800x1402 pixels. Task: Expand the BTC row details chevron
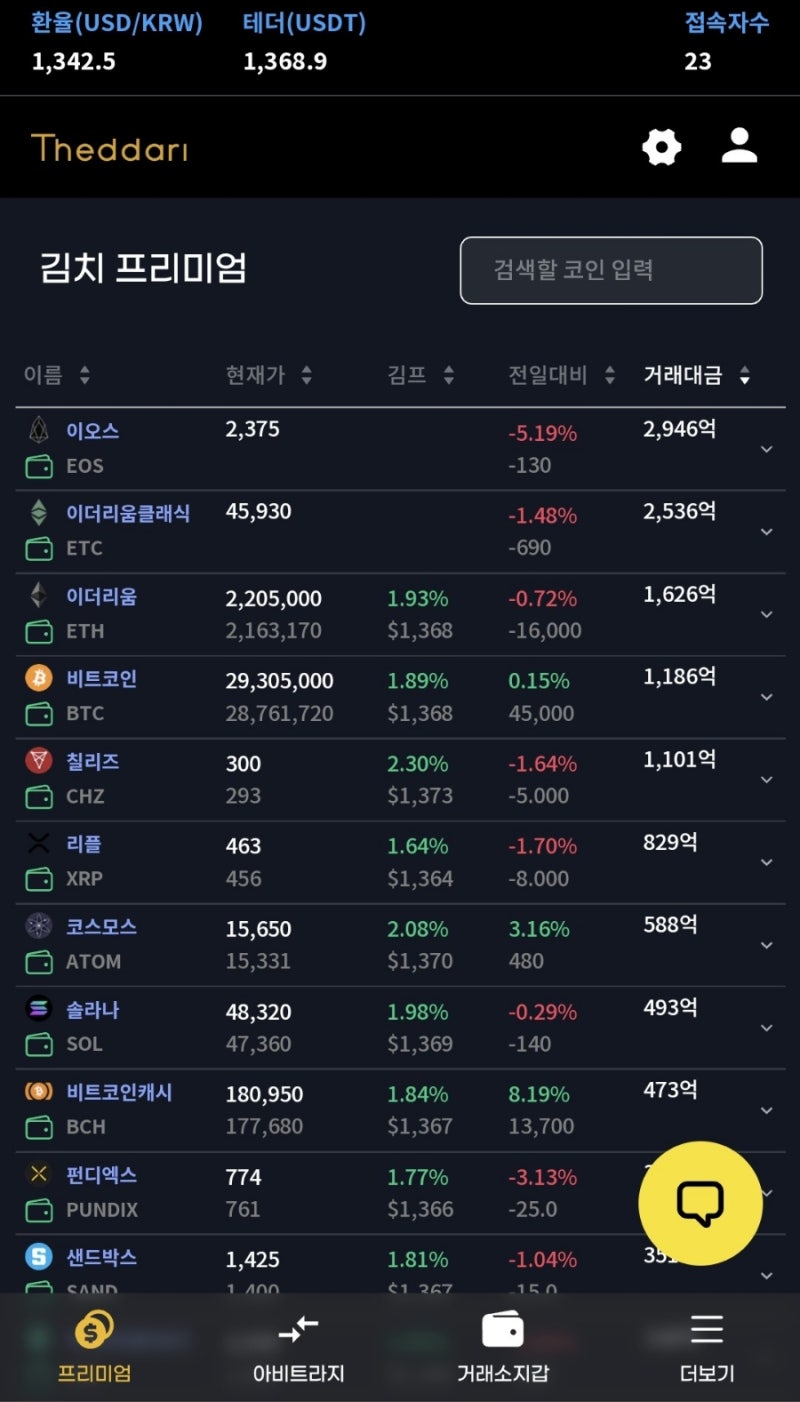[x=767, y=697]
